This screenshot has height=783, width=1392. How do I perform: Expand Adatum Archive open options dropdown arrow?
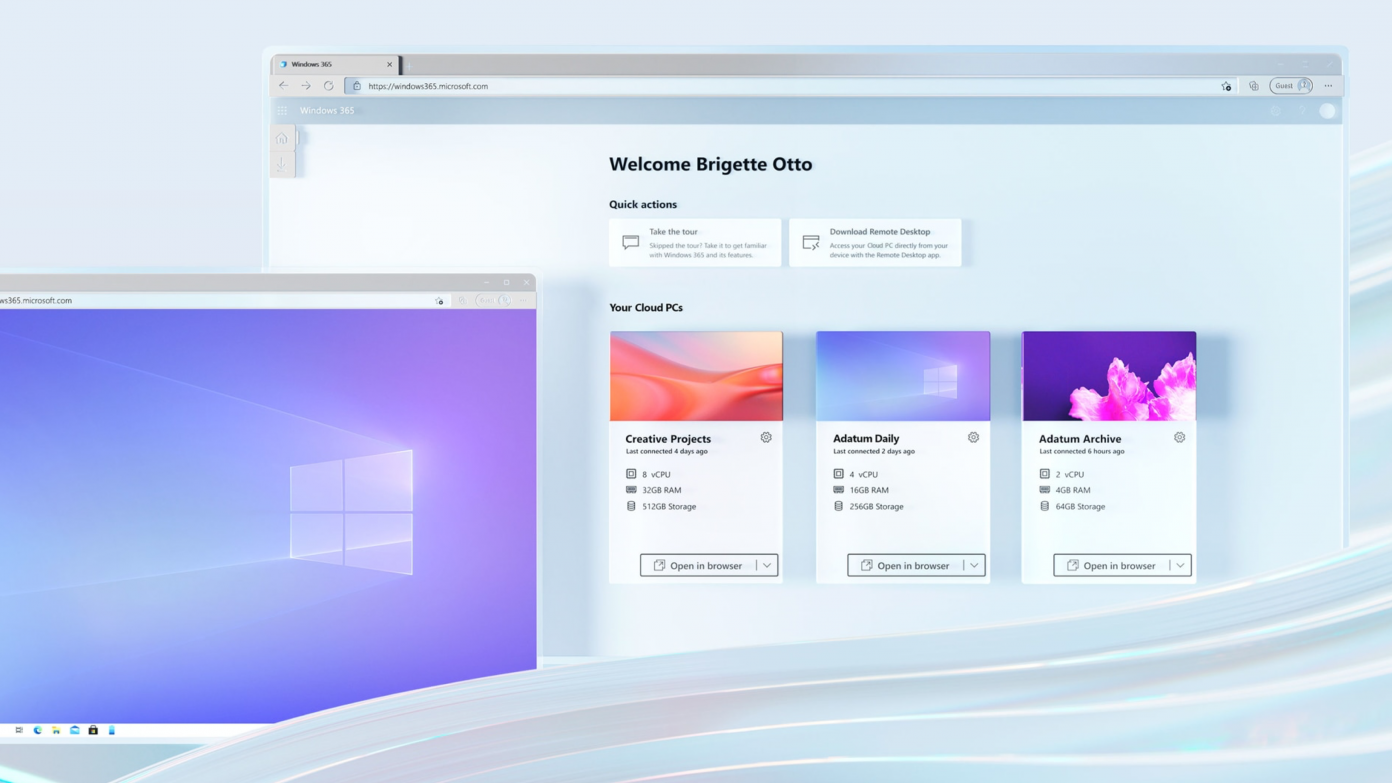tap(1180, 565)
